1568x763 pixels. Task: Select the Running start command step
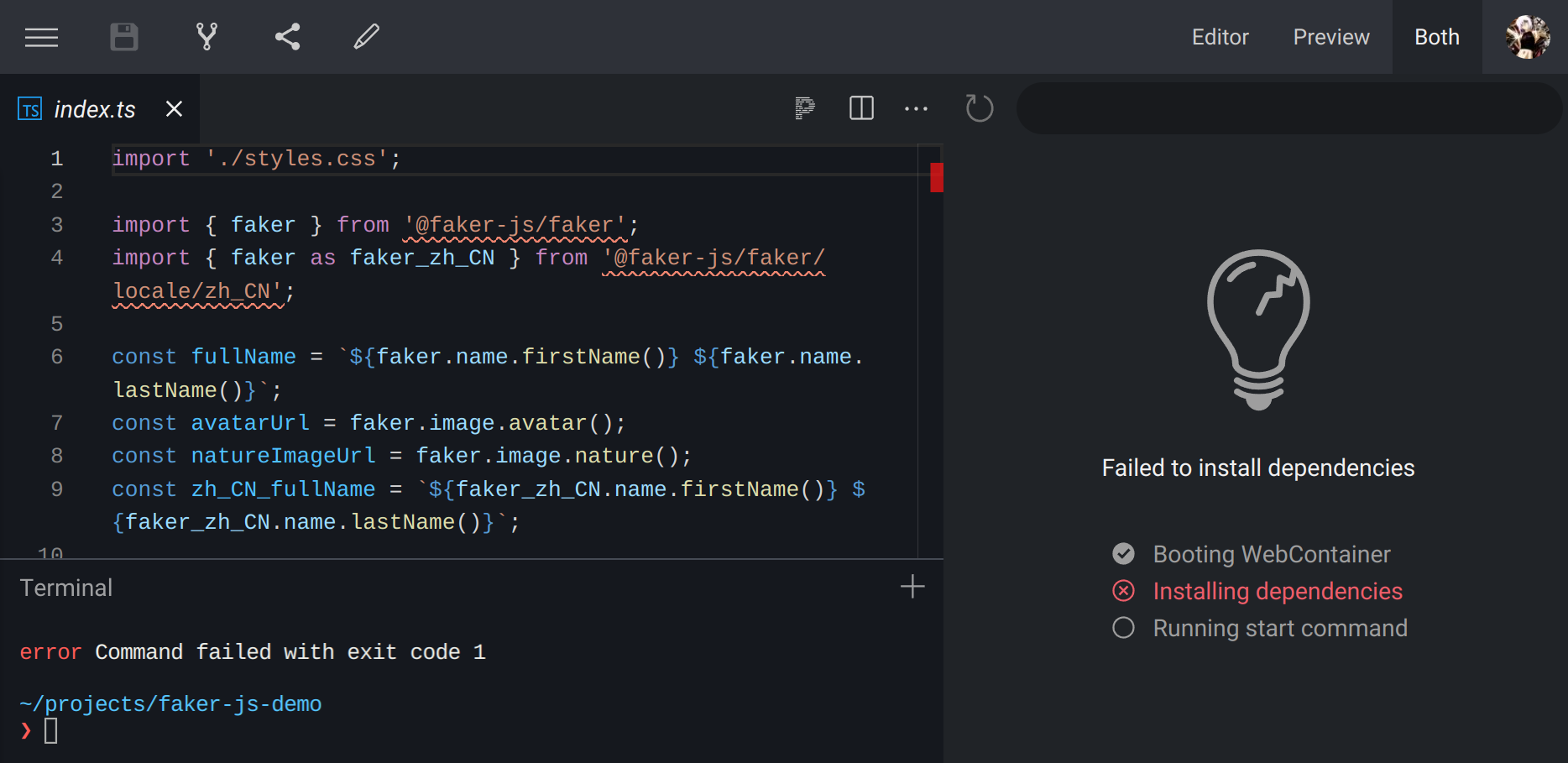(x=1280, y=627)
